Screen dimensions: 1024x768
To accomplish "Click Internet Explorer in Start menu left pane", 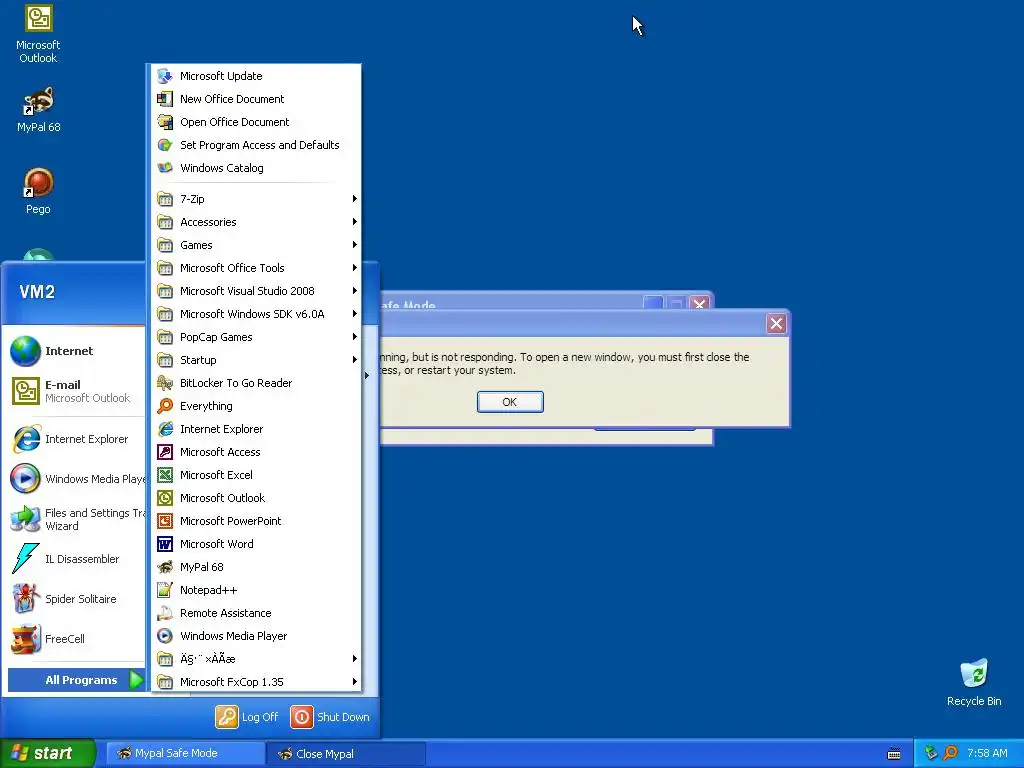I will coord(76,439).
